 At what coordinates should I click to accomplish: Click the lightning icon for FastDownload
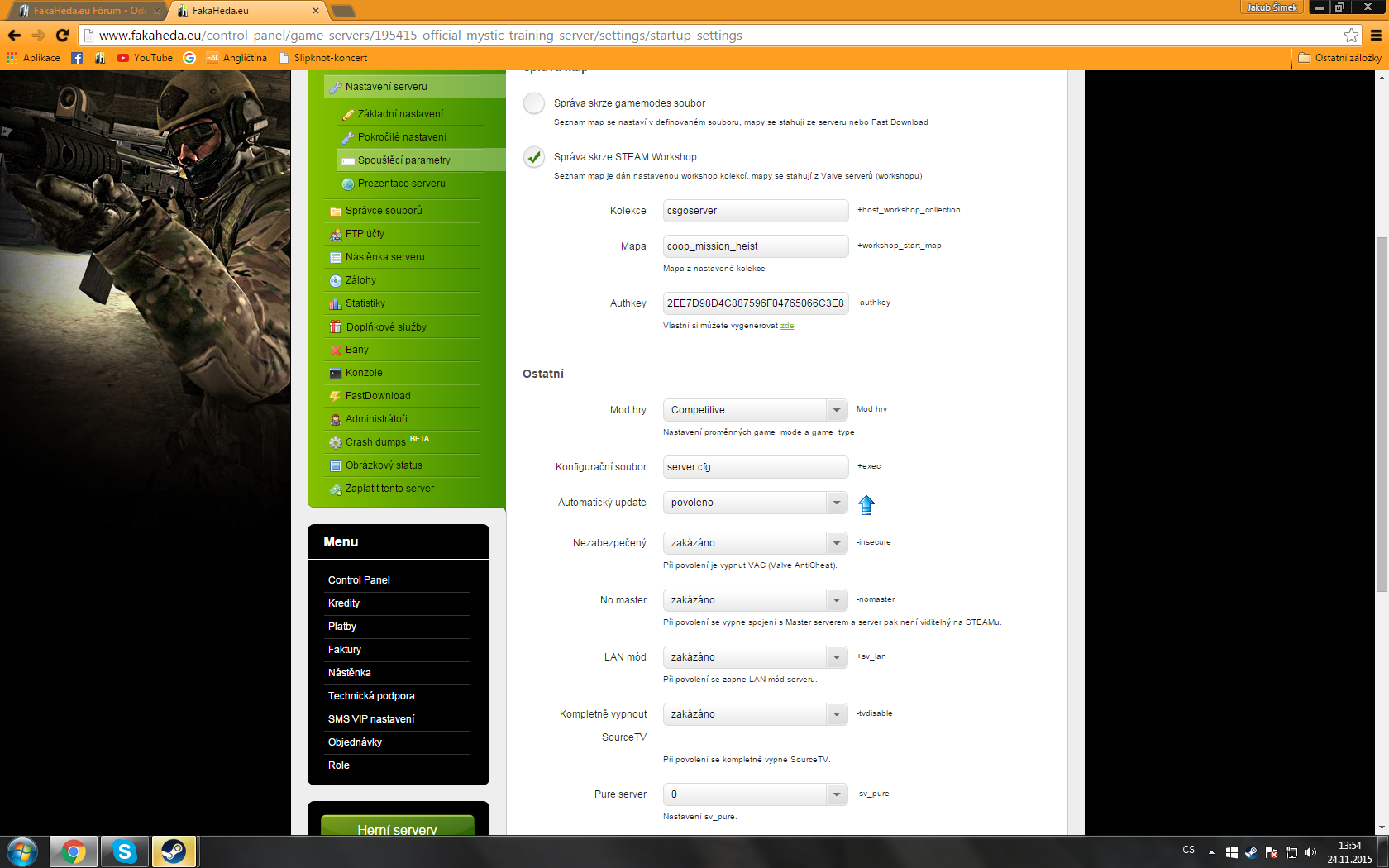coord(336,396)
